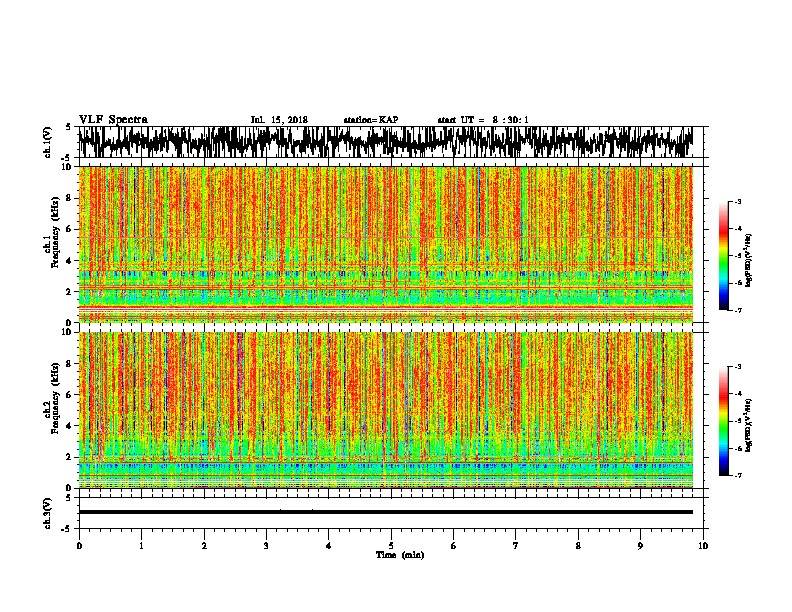Click time axis tick label "10" at right
792x612 pixels.
[x=703, y=546]
